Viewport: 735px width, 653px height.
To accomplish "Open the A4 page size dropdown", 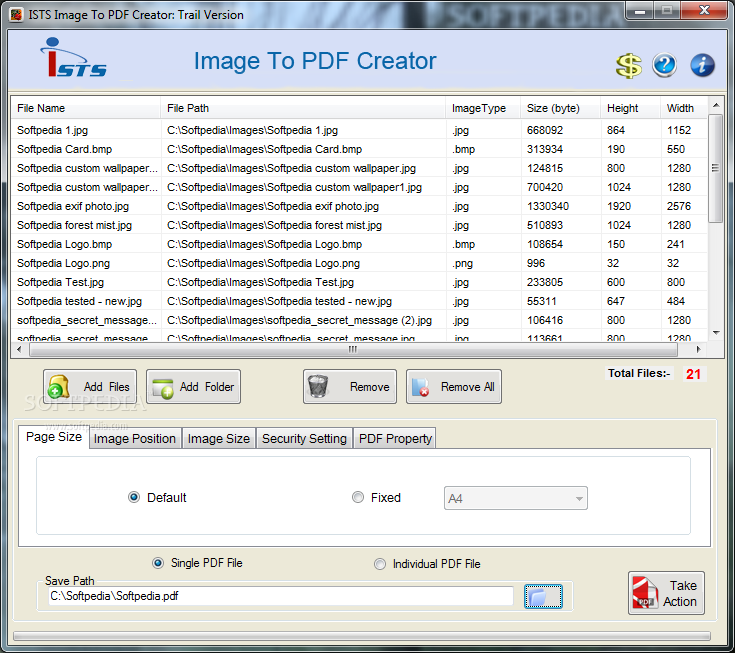I will [516, 498].
